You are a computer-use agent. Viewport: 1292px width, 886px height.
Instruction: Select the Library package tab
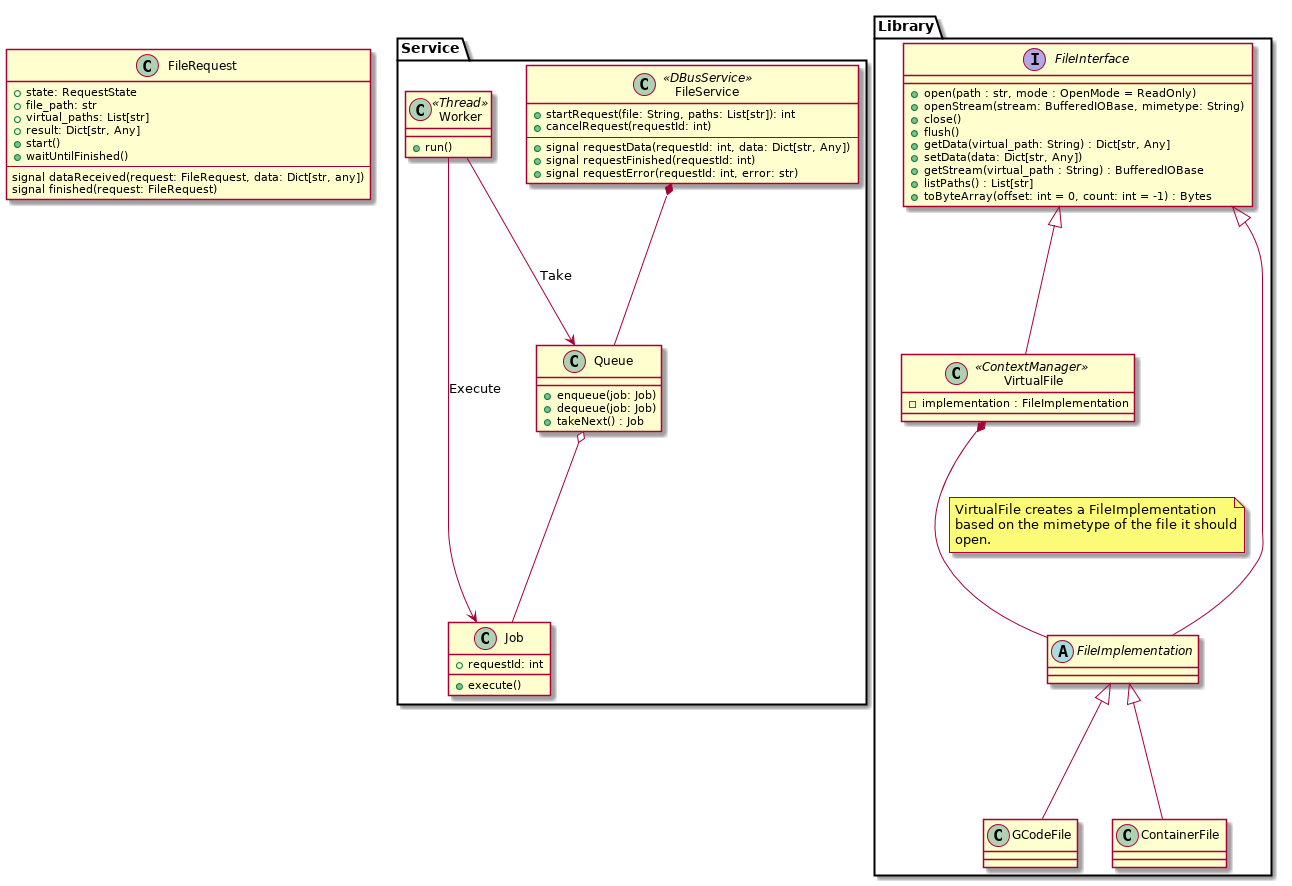click(908, 25)
